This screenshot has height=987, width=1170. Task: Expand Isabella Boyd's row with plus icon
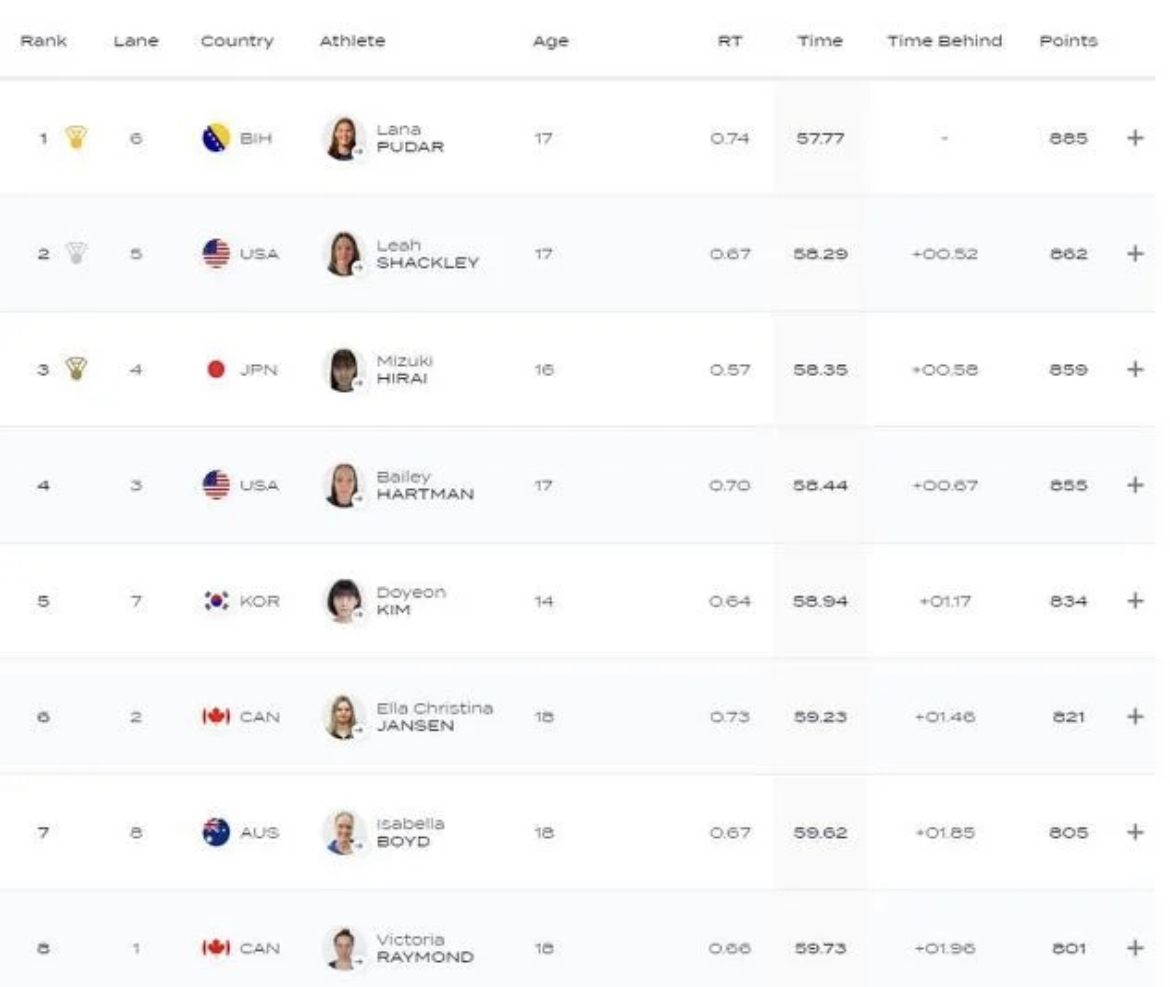click(x=1135, y=832)
